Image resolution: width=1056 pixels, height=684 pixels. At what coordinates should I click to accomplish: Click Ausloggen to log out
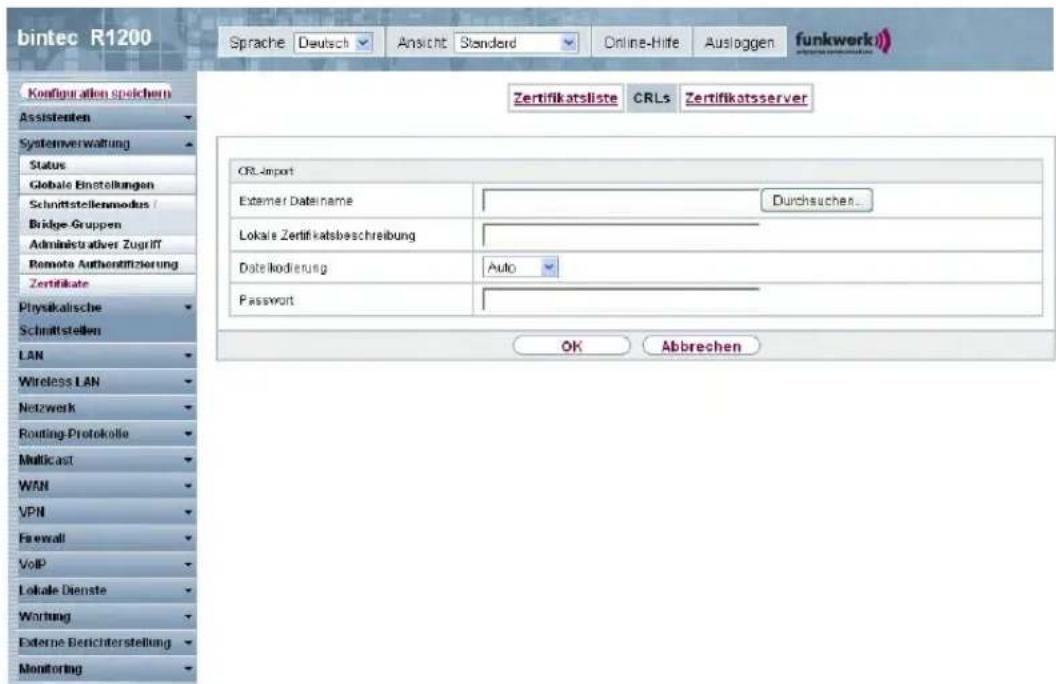[739, 43]
